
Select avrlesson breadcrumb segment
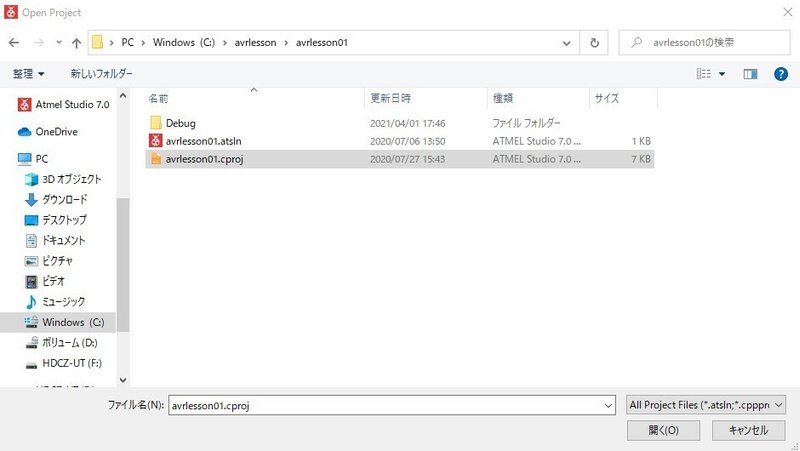(x=255, y=43)
